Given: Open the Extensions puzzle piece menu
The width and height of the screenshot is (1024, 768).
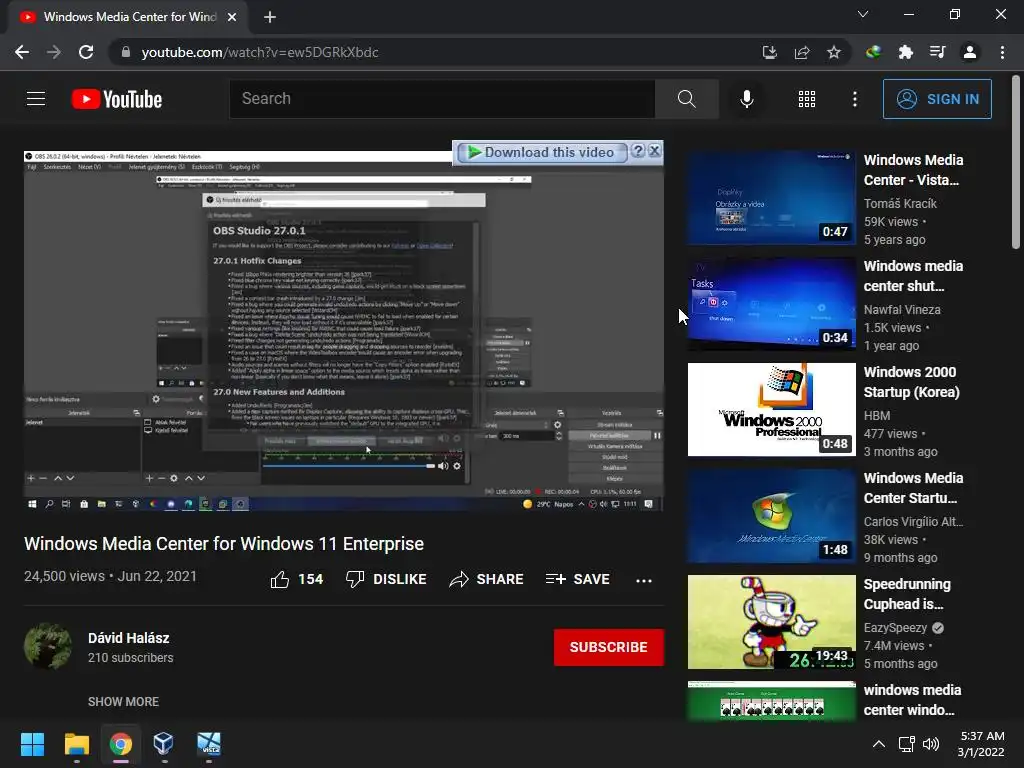Looking at the screenshot, I should (x=905, y=52).
